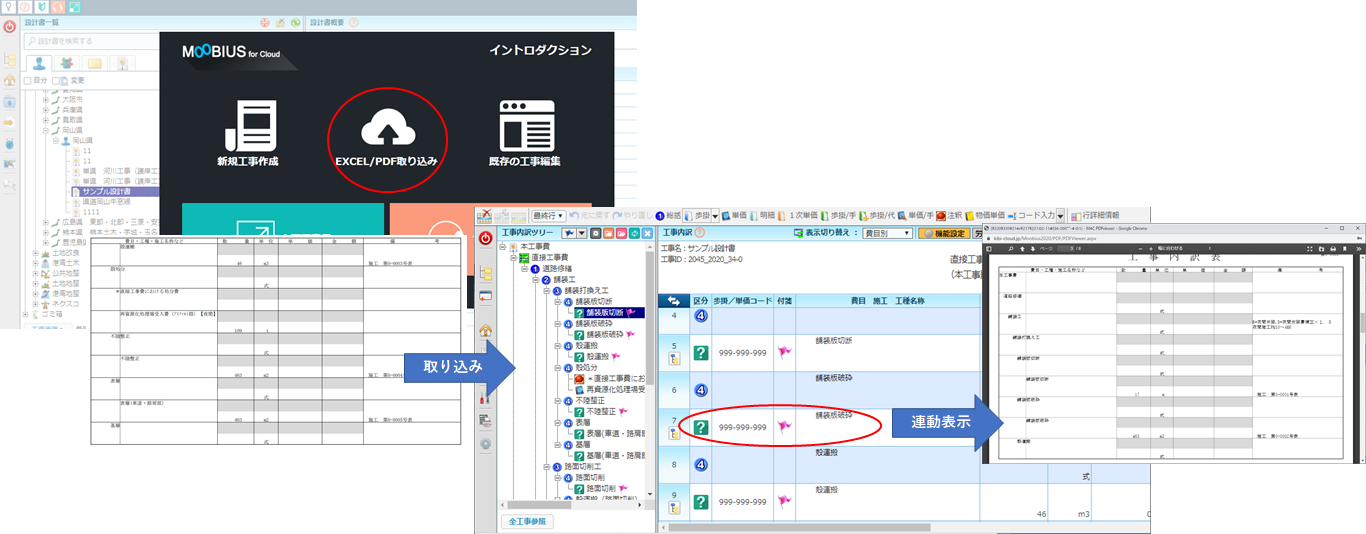
Task: Open 既存の工事編集 window icon
Action: click(525, 126)
